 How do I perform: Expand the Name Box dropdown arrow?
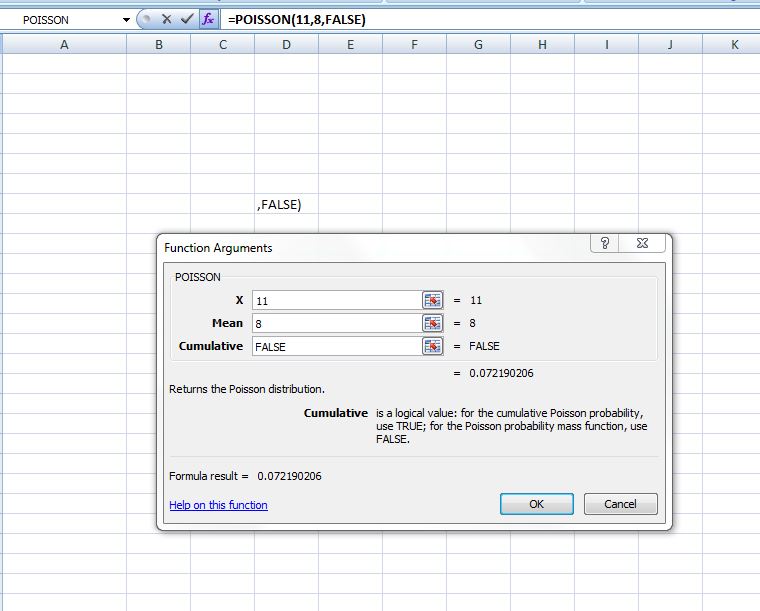(x=126, y=20)
